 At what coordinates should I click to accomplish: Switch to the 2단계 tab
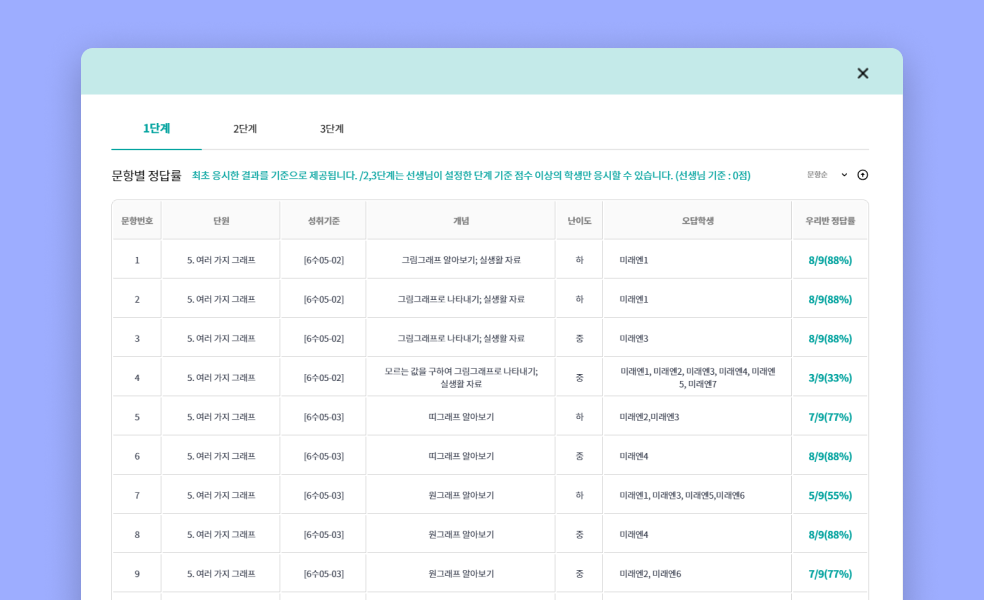[245, 129]
